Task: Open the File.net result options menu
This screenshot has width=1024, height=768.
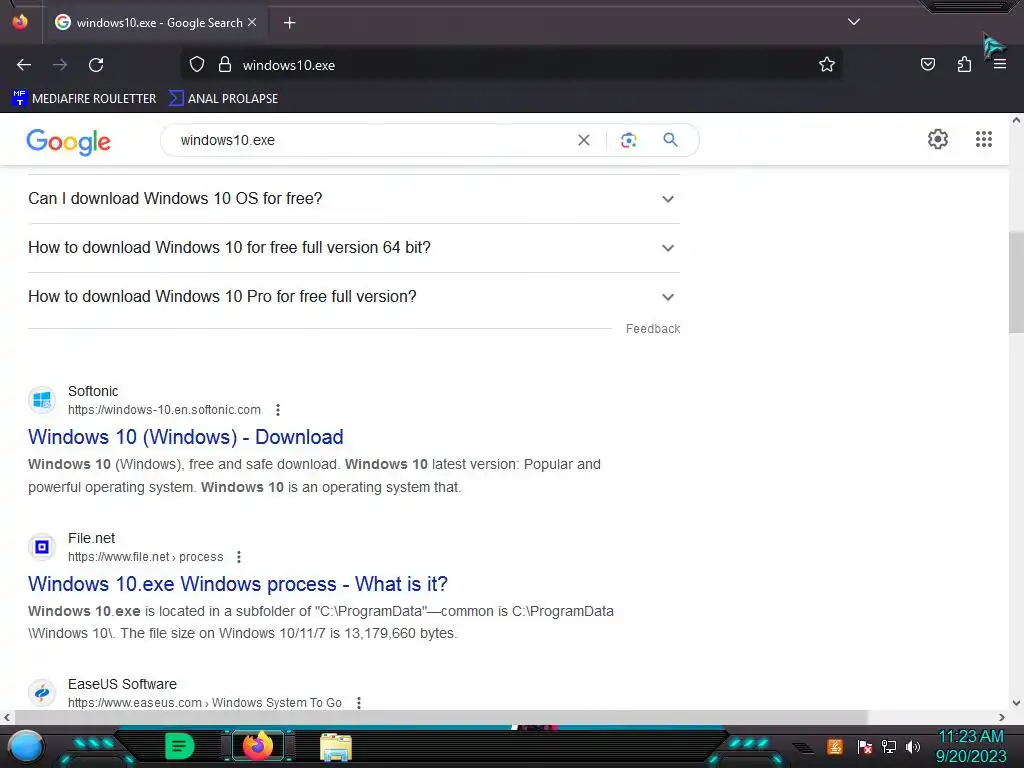Action: [x=239, y=557]
